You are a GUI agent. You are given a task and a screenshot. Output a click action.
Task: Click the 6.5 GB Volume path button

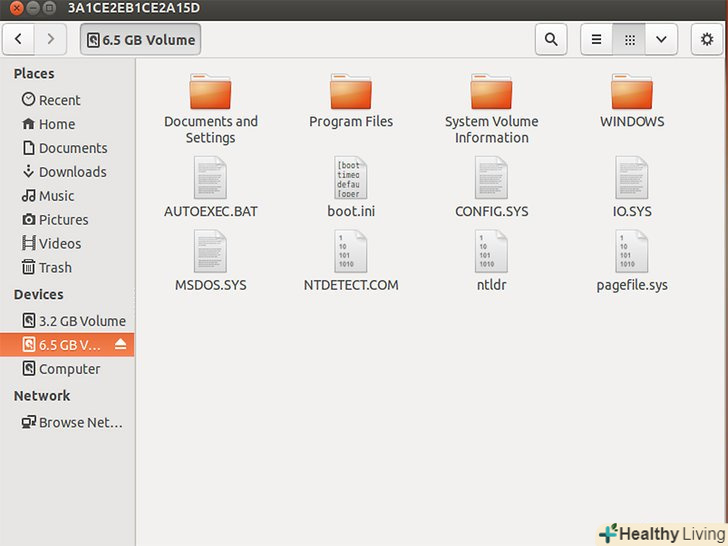click(141, 40)
